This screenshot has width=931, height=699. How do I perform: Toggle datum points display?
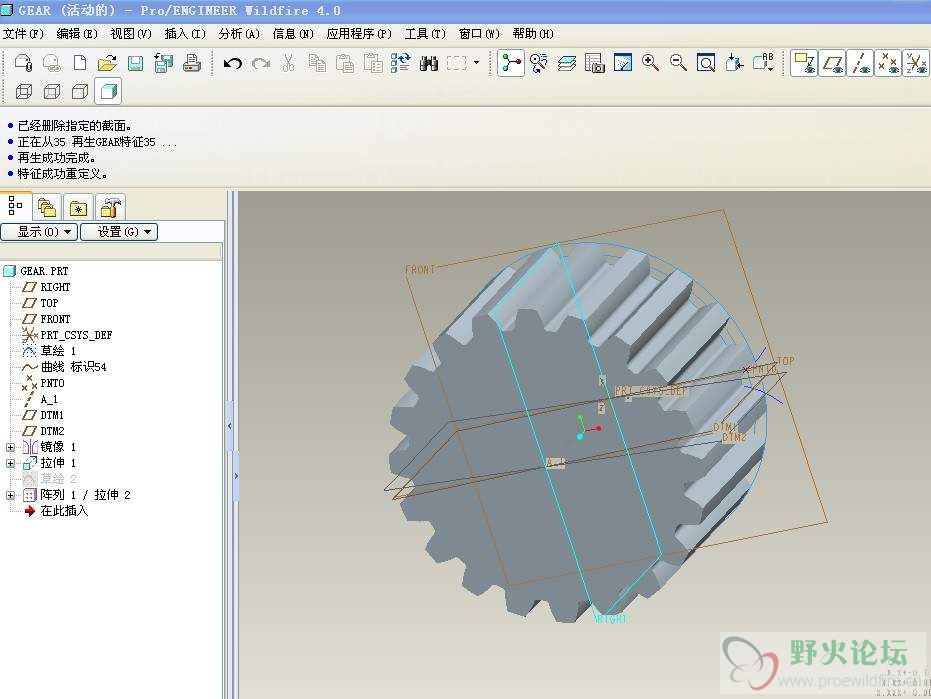pos(888,62)
